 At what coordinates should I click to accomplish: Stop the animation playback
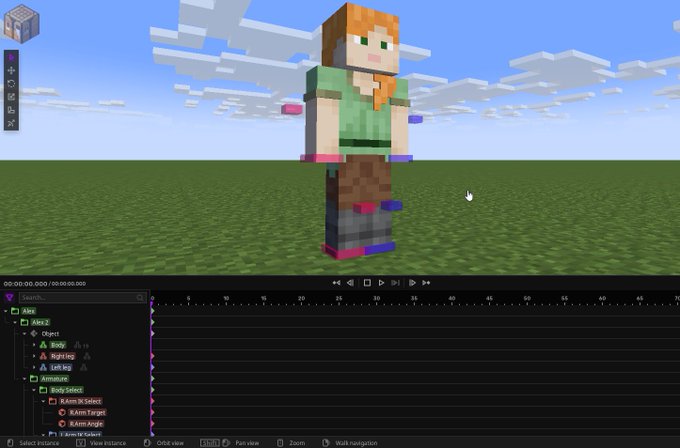click(367, 283)
